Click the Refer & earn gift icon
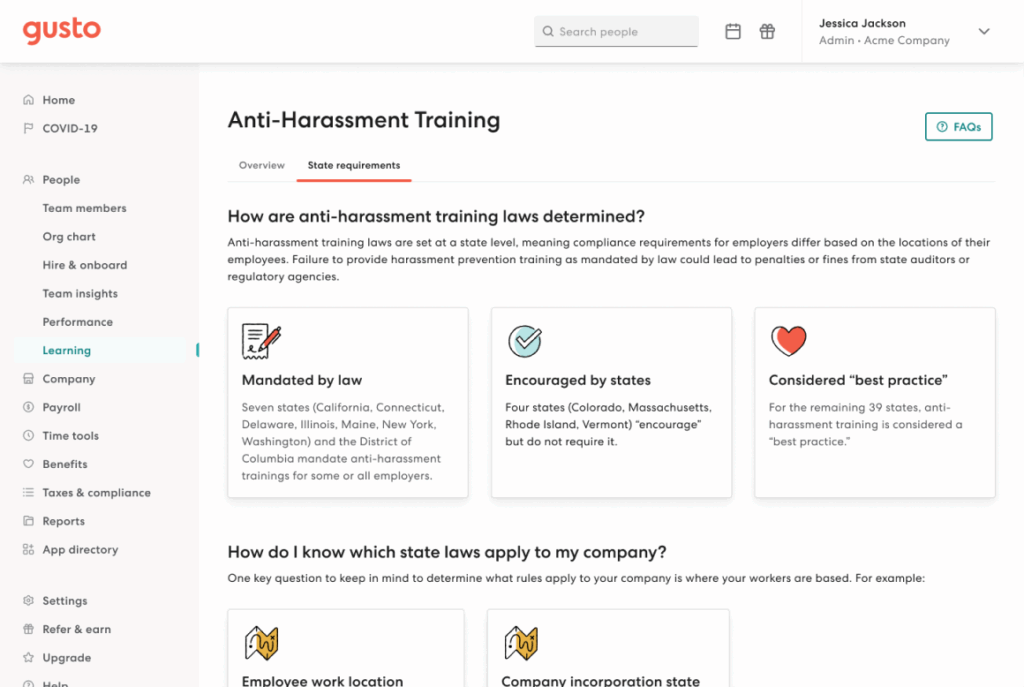1024x687 pixels. pyautogui.click(x=28, y=629)
